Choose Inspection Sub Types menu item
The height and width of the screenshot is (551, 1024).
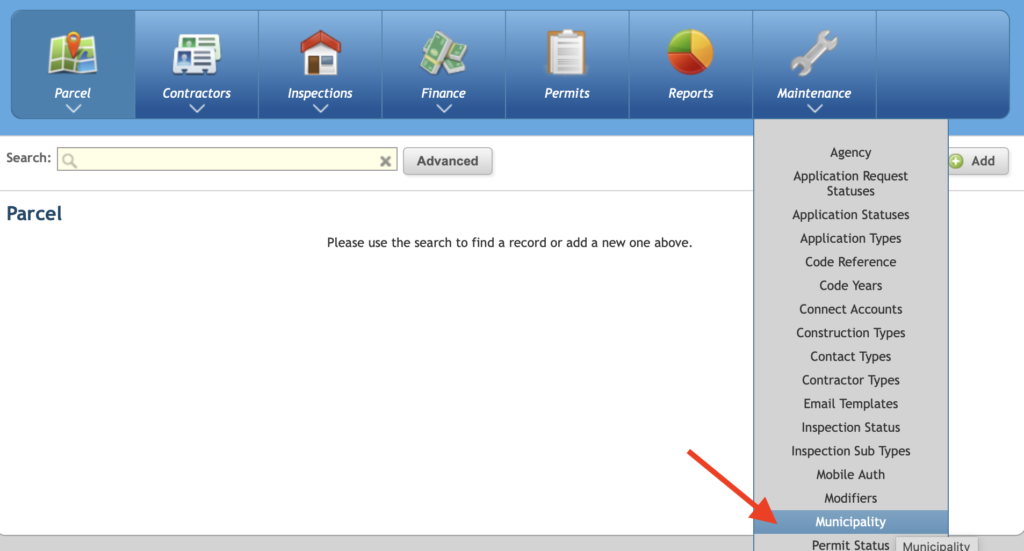point(850,451)
